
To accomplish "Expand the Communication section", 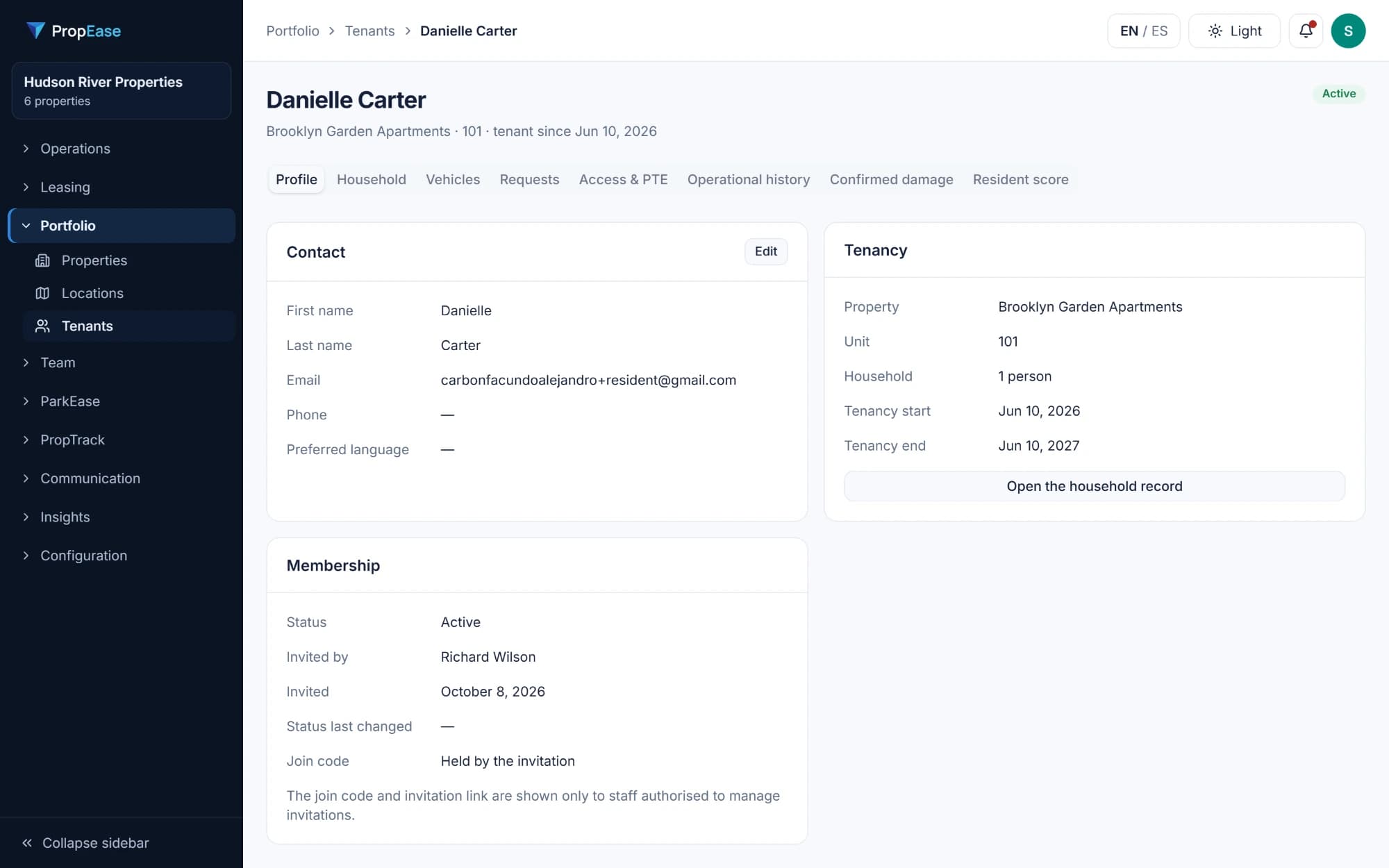I will 122,478.
